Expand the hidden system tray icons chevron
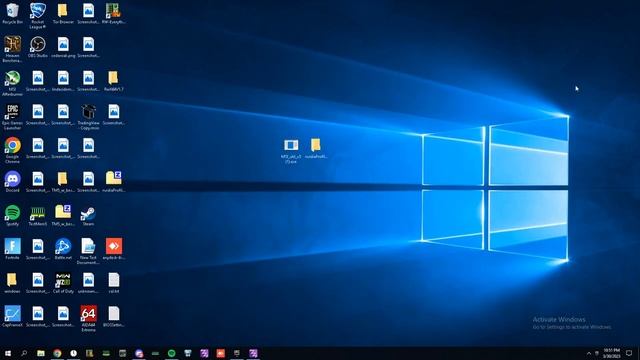 [589, 353]
